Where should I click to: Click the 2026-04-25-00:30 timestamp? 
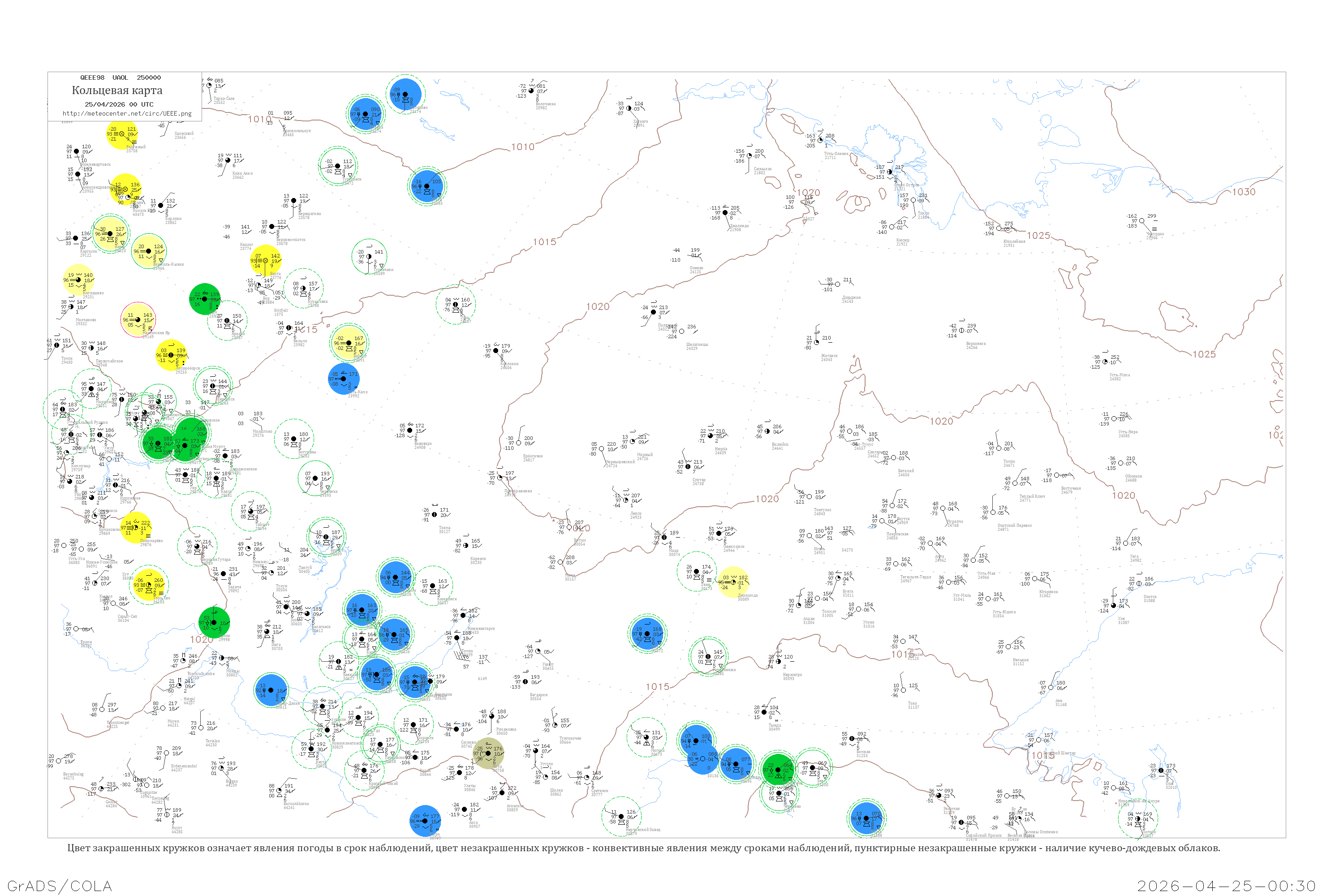(1226, 886)
